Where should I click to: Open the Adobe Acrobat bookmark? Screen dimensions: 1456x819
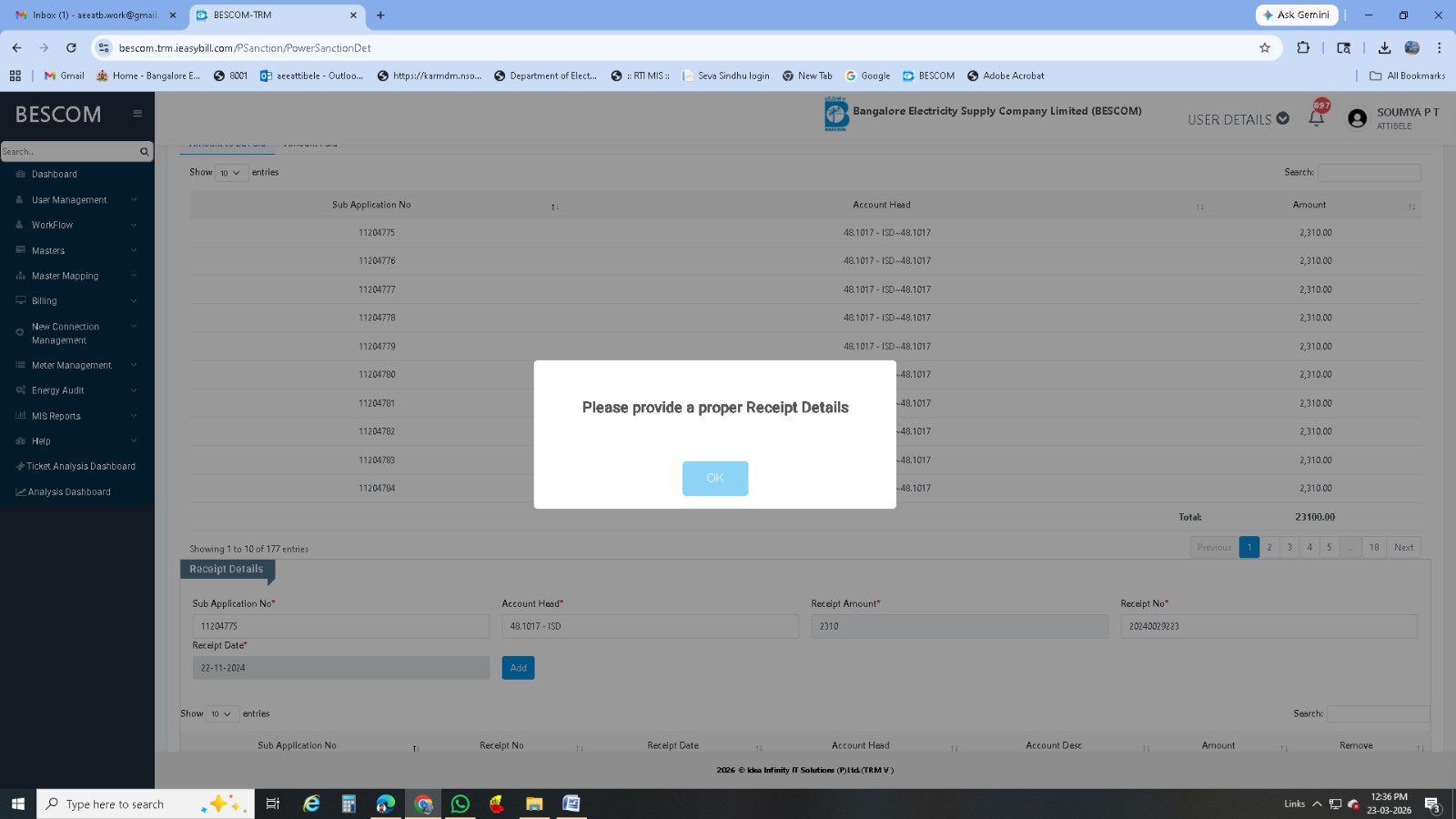point(1006,76)
